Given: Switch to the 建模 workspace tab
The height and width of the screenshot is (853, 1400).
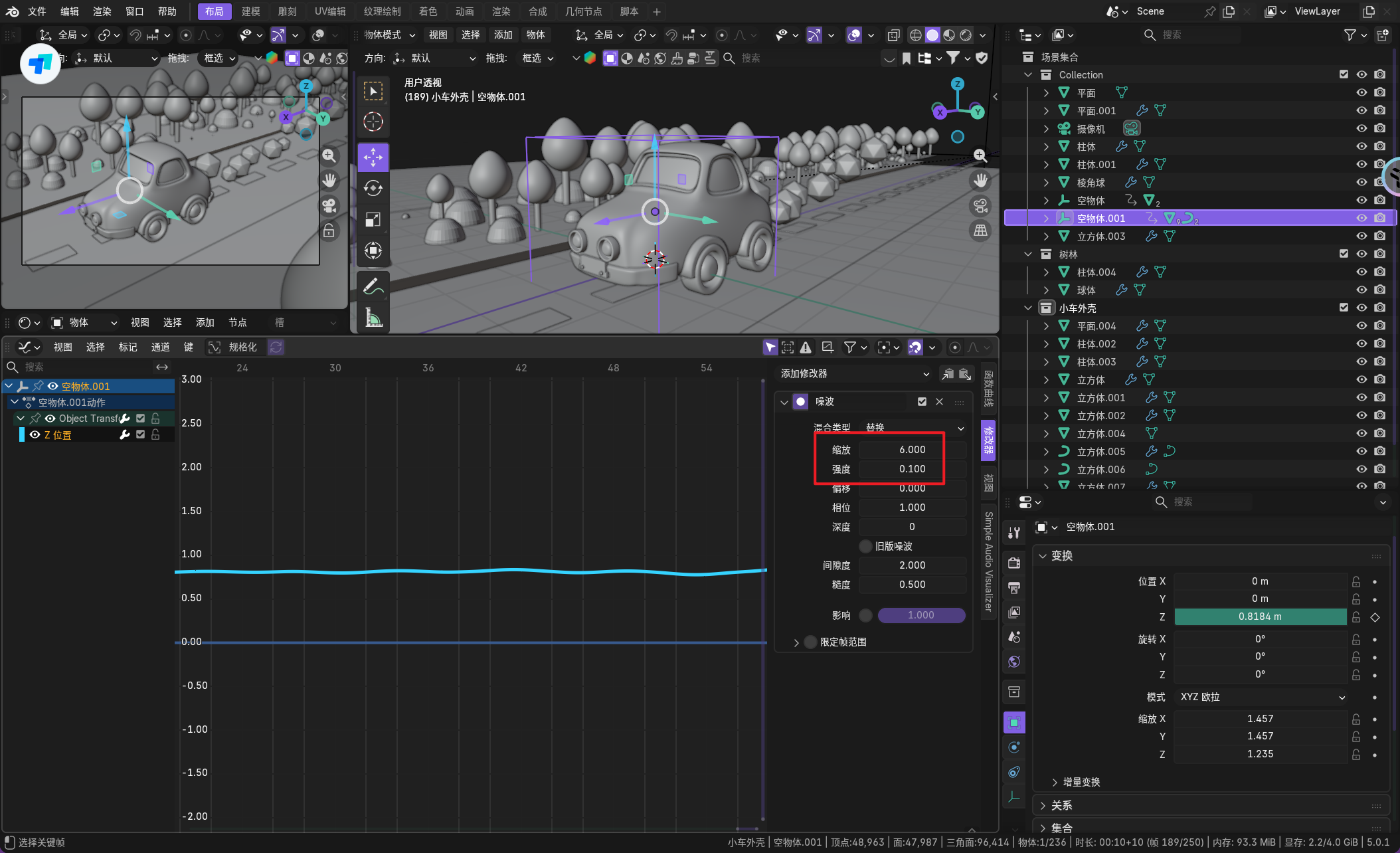Looking at the screenshot, I should point(250,11).
